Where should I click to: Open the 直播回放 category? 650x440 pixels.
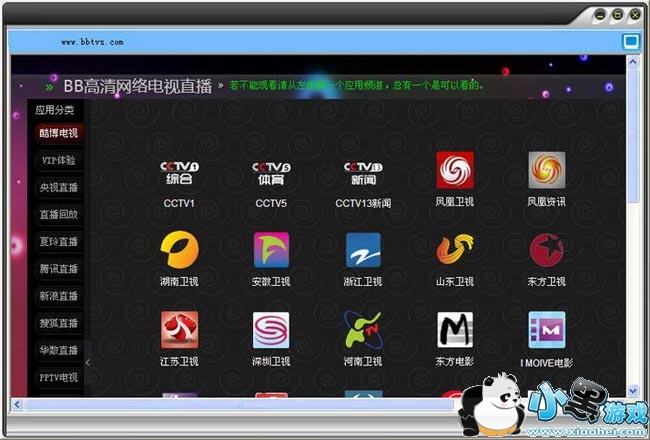(59, 214)
